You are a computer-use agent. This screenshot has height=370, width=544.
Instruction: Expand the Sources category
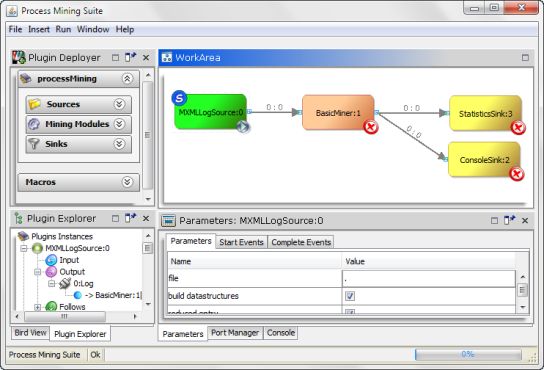tap(119, 104)
